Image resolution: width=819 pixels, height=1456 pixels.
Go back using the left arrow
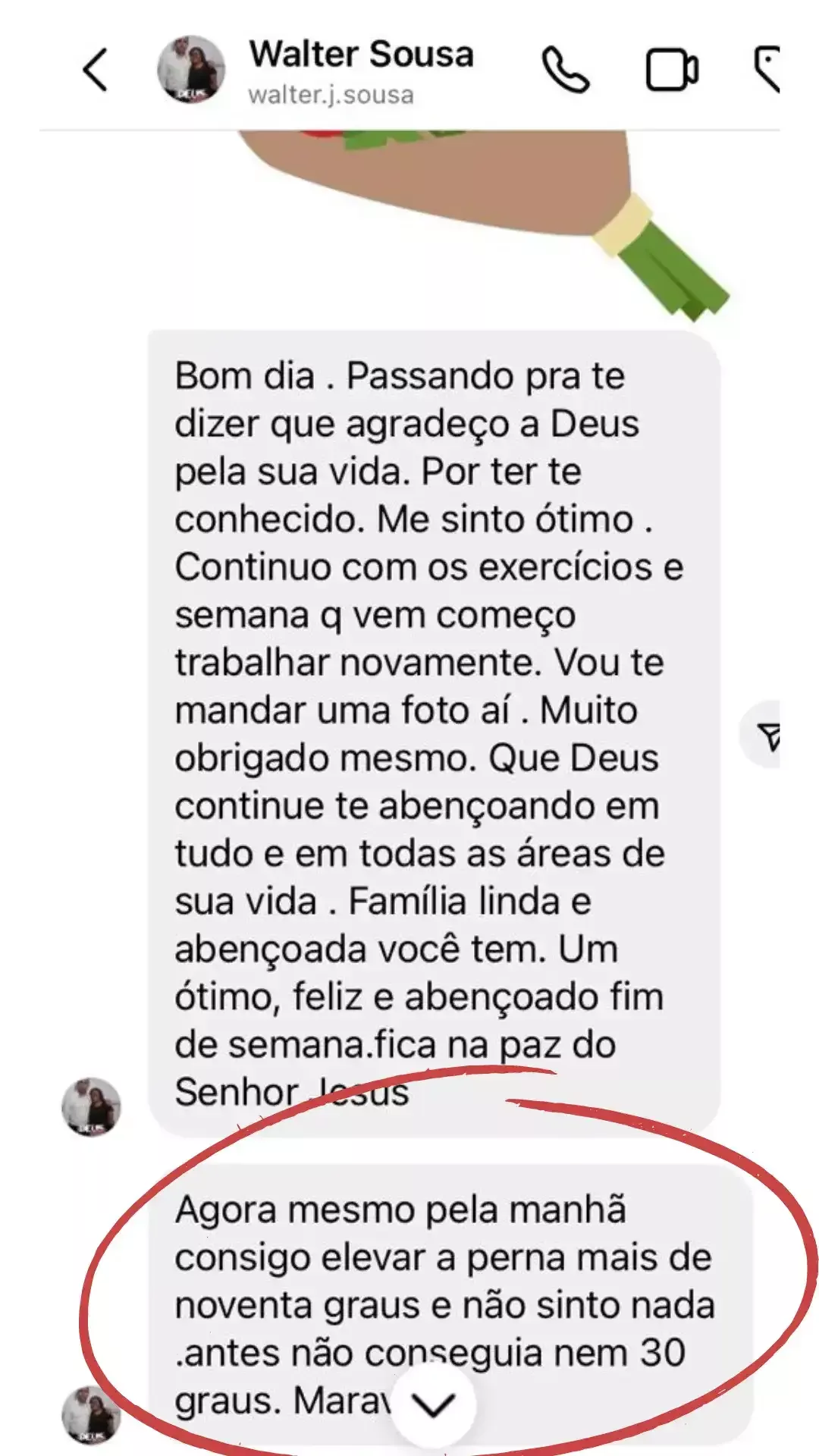(96, 71)
